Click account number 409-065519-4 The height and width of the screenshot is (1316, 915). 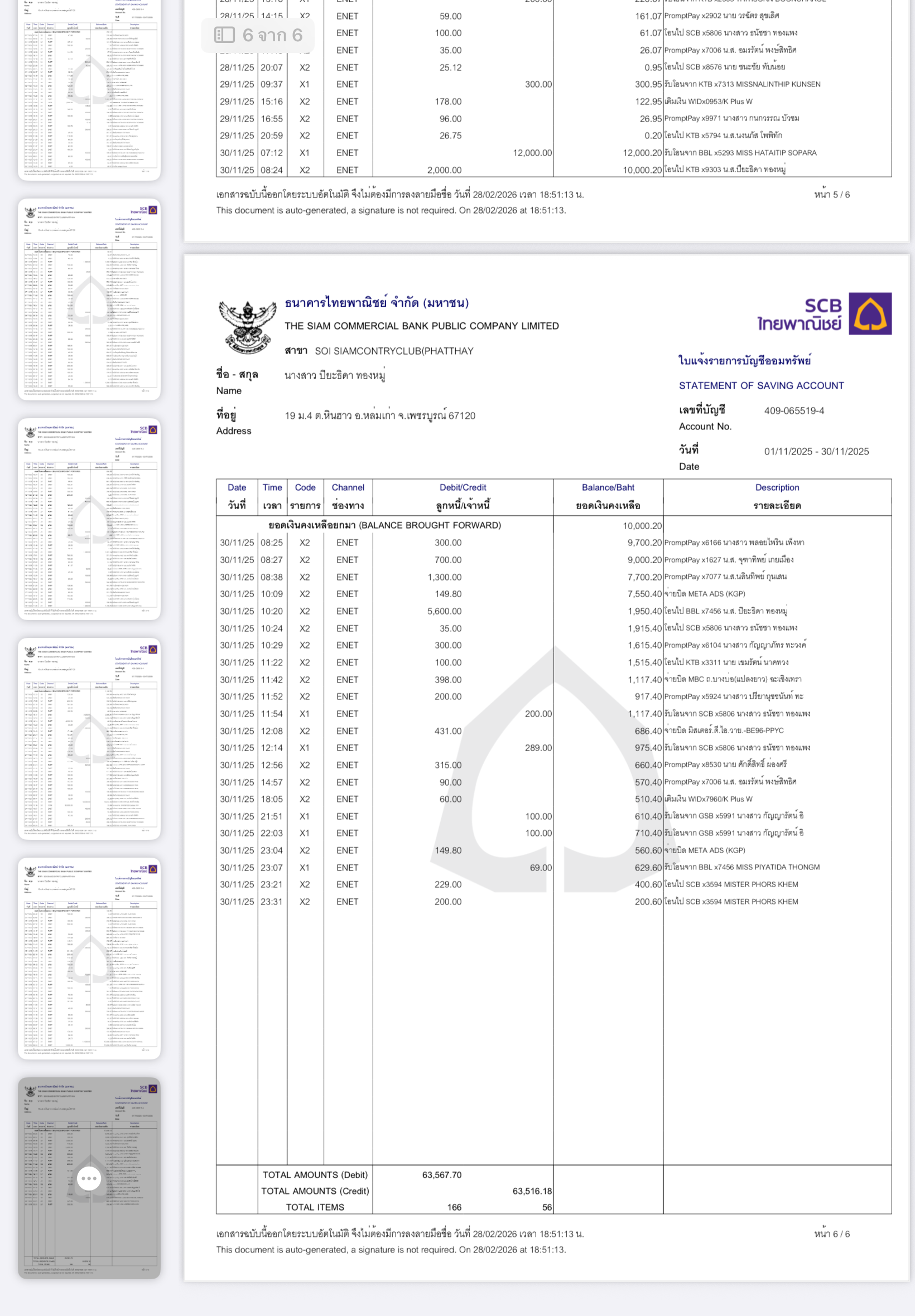pyautogui.click(x=793, y=411)
